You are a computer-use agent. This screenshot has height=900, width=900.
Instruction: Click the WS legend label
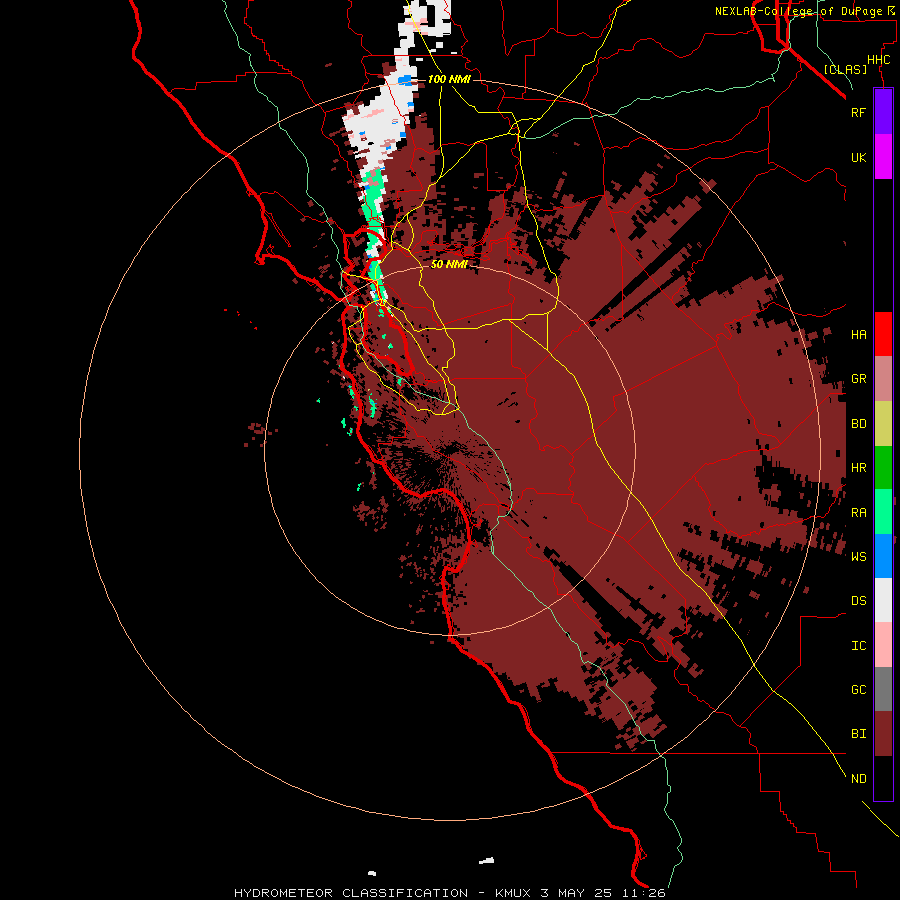[x=858, y=557]
